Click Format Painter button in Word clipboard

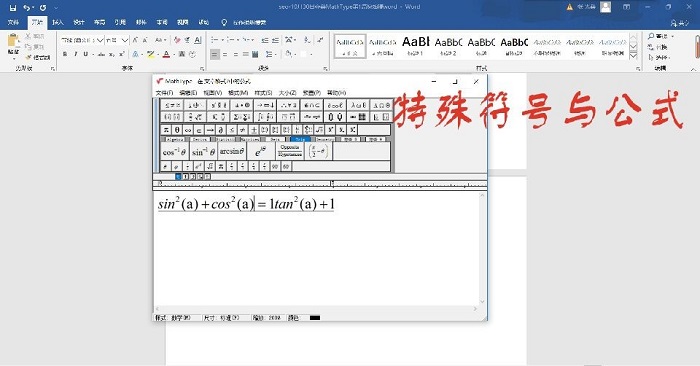click(x=38, y=57)
